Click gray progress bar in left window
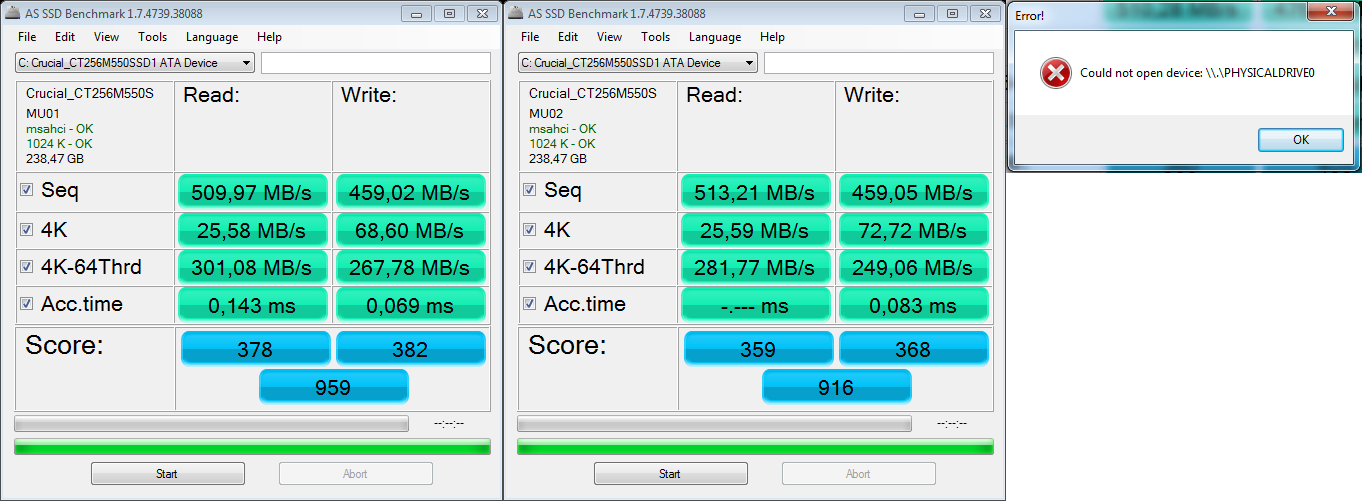The image size is (1362, 501). 211,424
